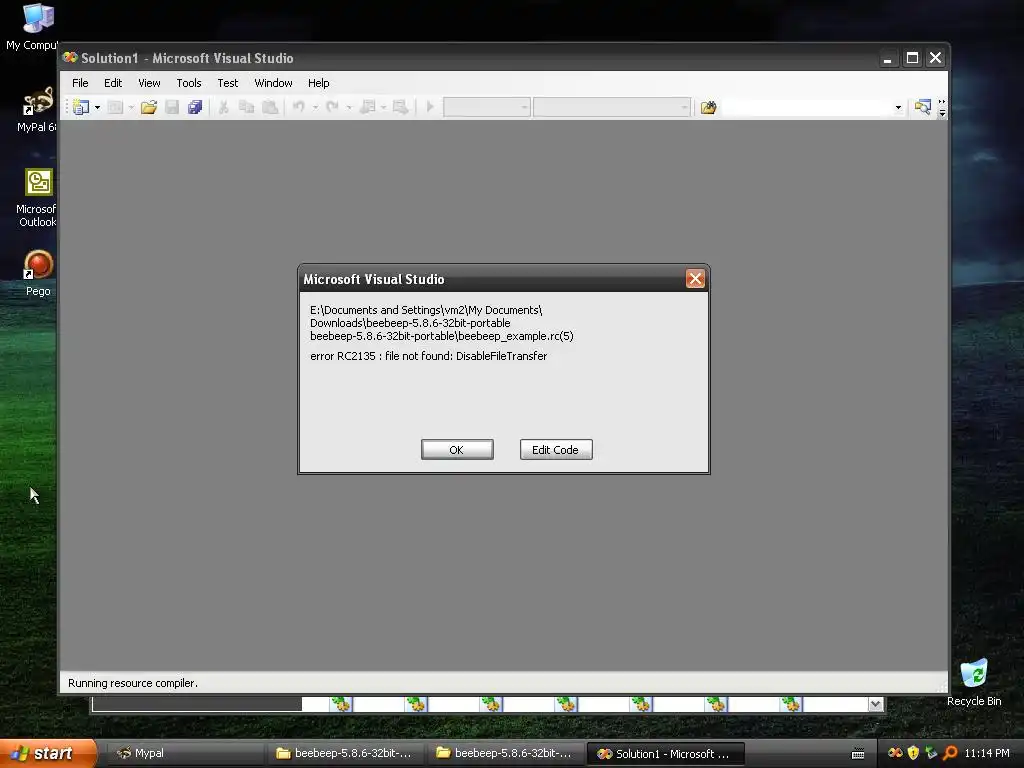Viewport: 1024px width, 768px height.
Task: Click the network connection tray icon
Action: [931, 753]
